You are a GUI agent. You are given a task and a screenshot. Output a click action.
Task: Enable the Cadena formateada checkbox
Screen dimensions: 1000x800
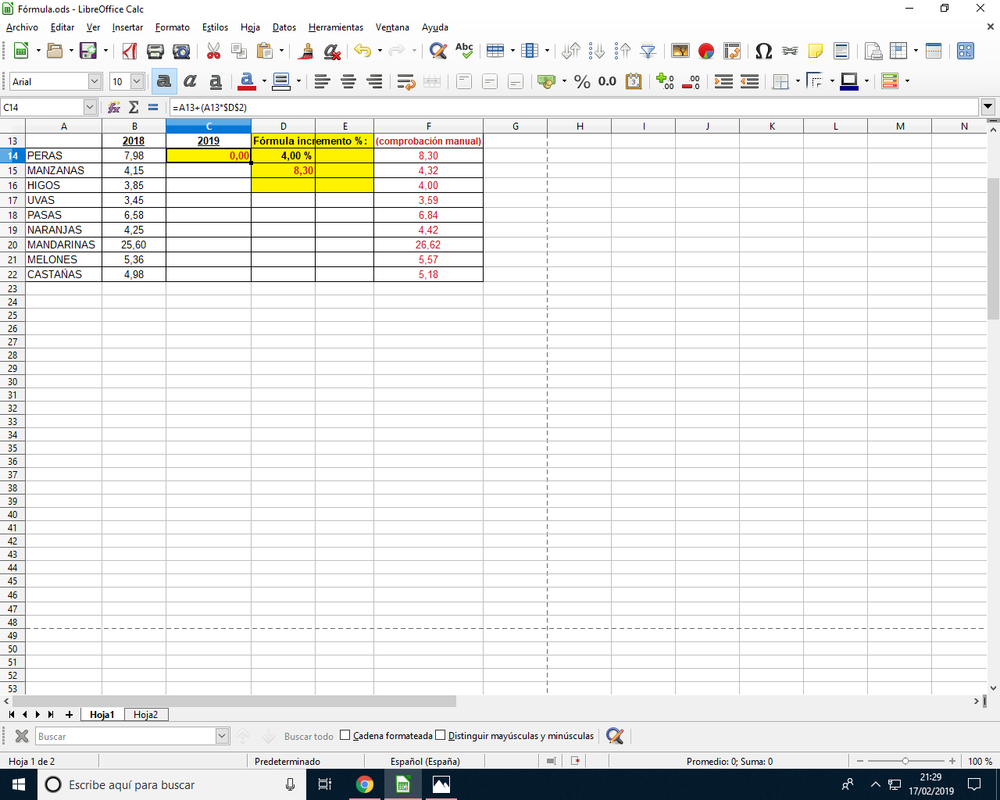click(345, 735)
